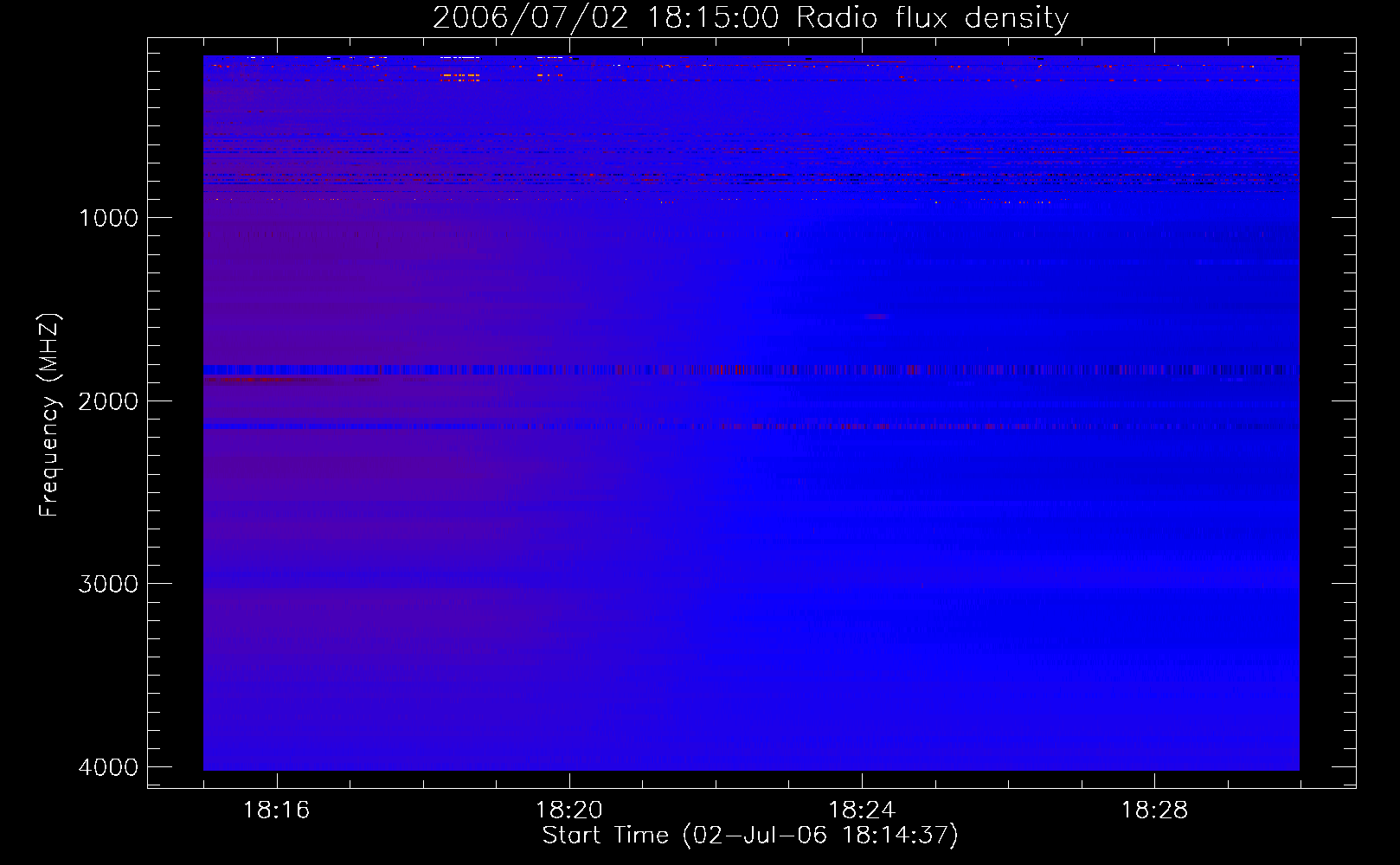Click the 18:16 time tick label
The image size is (1400, 865).
pyautogui.click(x=276, y=811)
